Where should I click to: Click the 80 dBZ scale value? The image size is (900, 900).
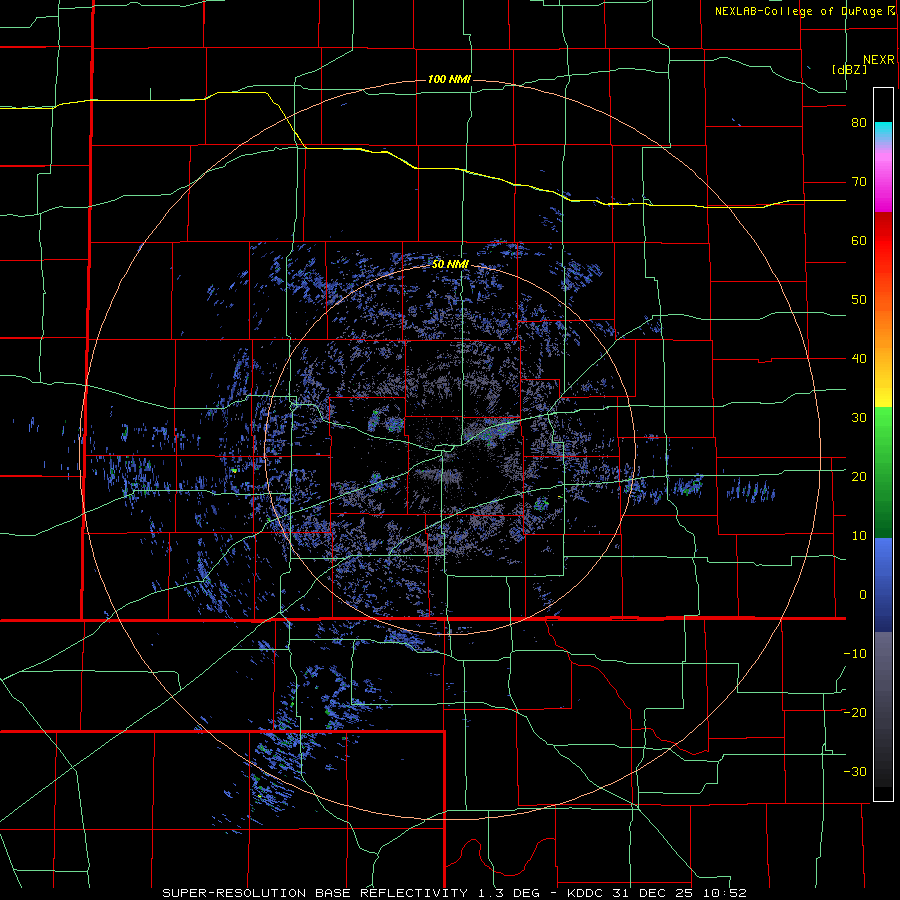point(859,123)
